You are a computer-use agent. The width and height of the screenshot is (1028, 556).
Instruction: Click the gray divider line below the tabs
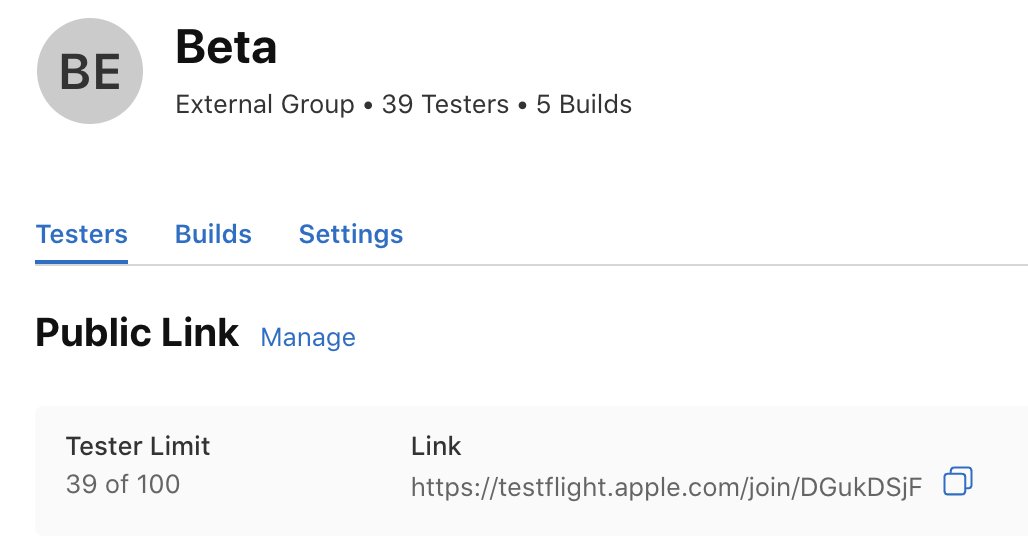[577, 265]
